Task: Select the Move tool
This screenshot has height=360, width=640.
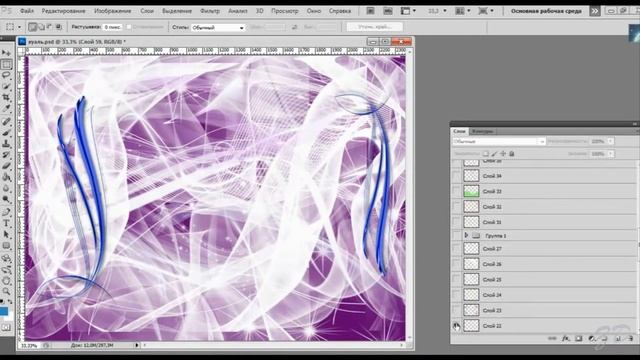Action: (6, 53)
